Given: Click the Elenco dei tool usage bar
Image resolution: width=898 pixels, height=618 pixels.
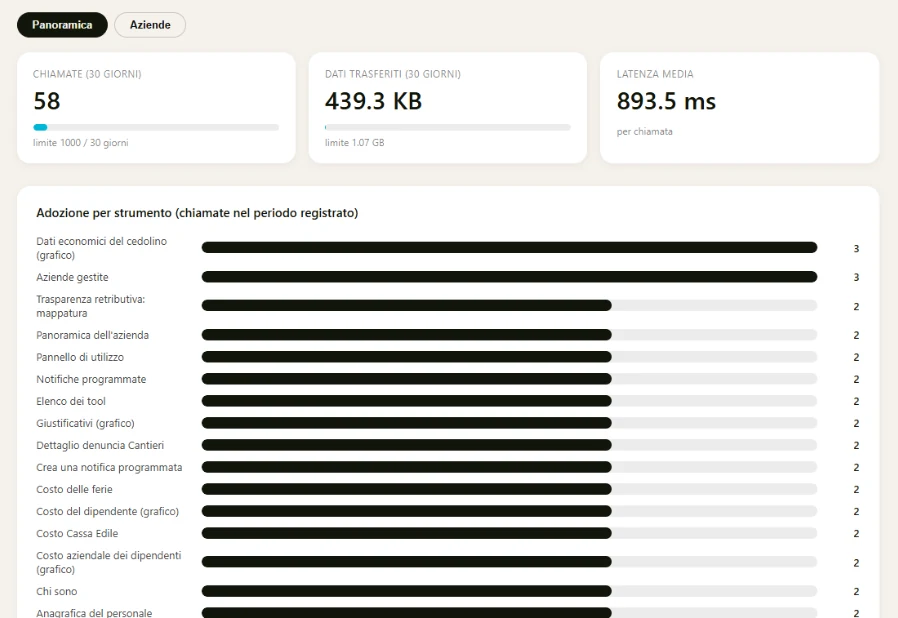Looking at the screenshot, I should pos(509,401).
